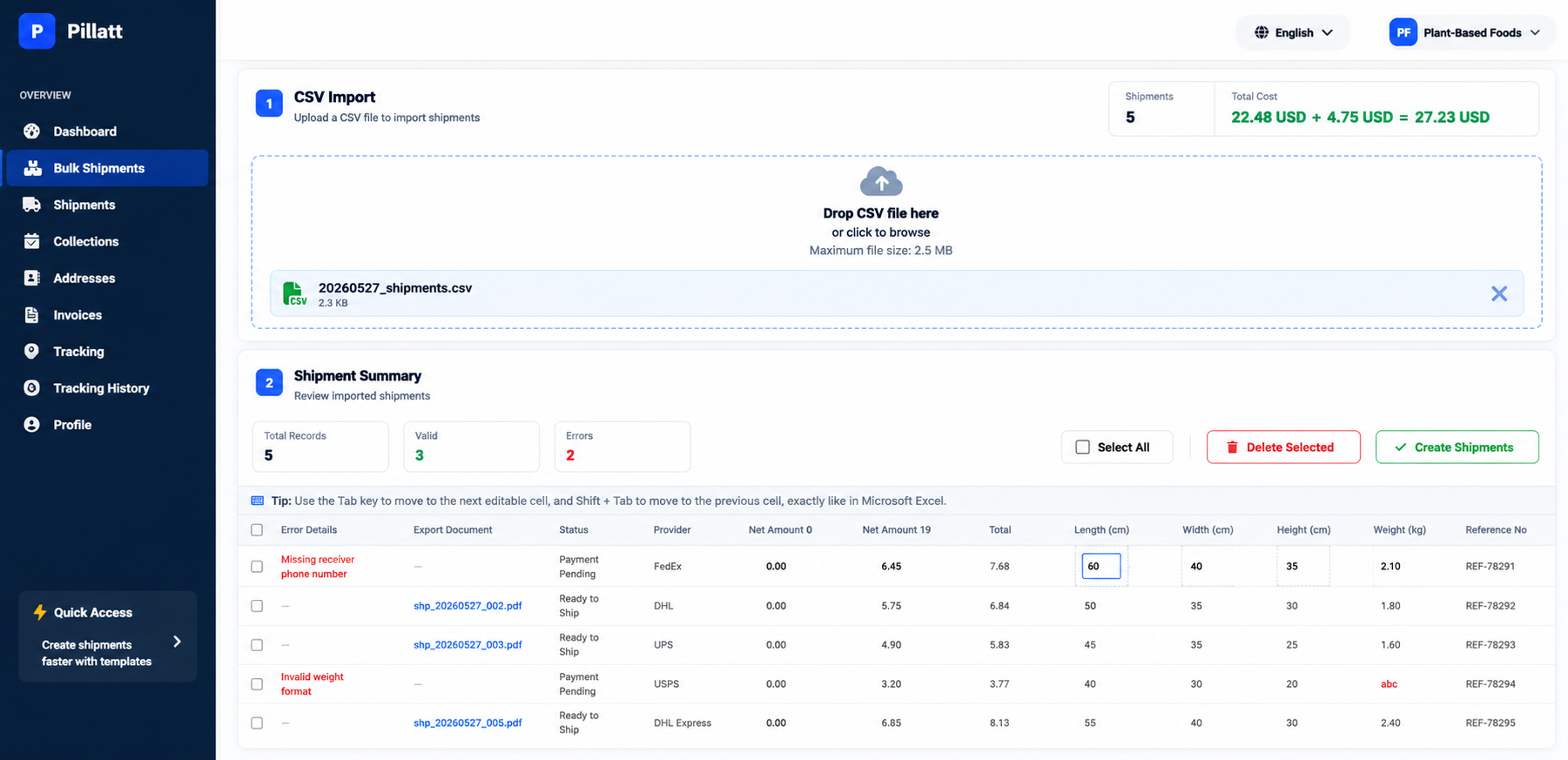
Task: Toggle the Select All checkbox
Action: (x=1083, y=447)
